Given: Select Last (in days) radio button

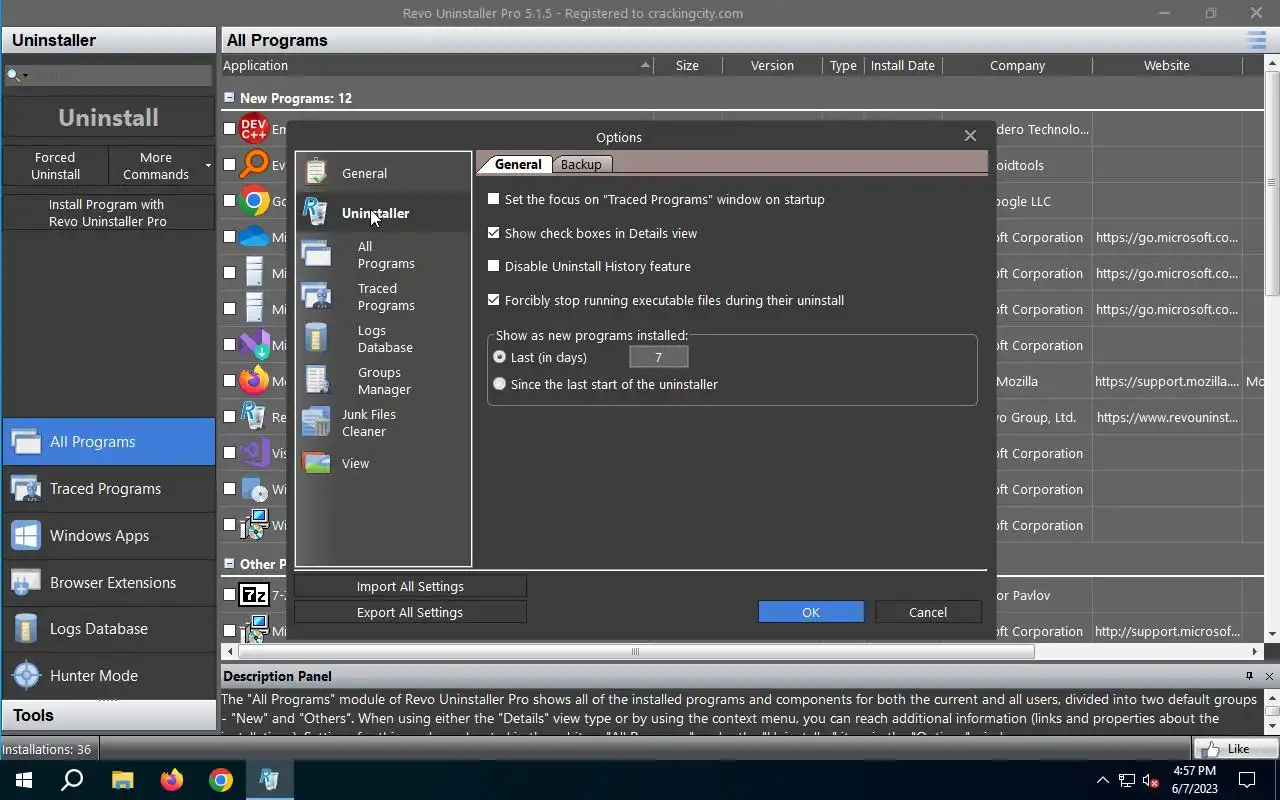Looking at the screenshot, I should click(x=500, y=357).
